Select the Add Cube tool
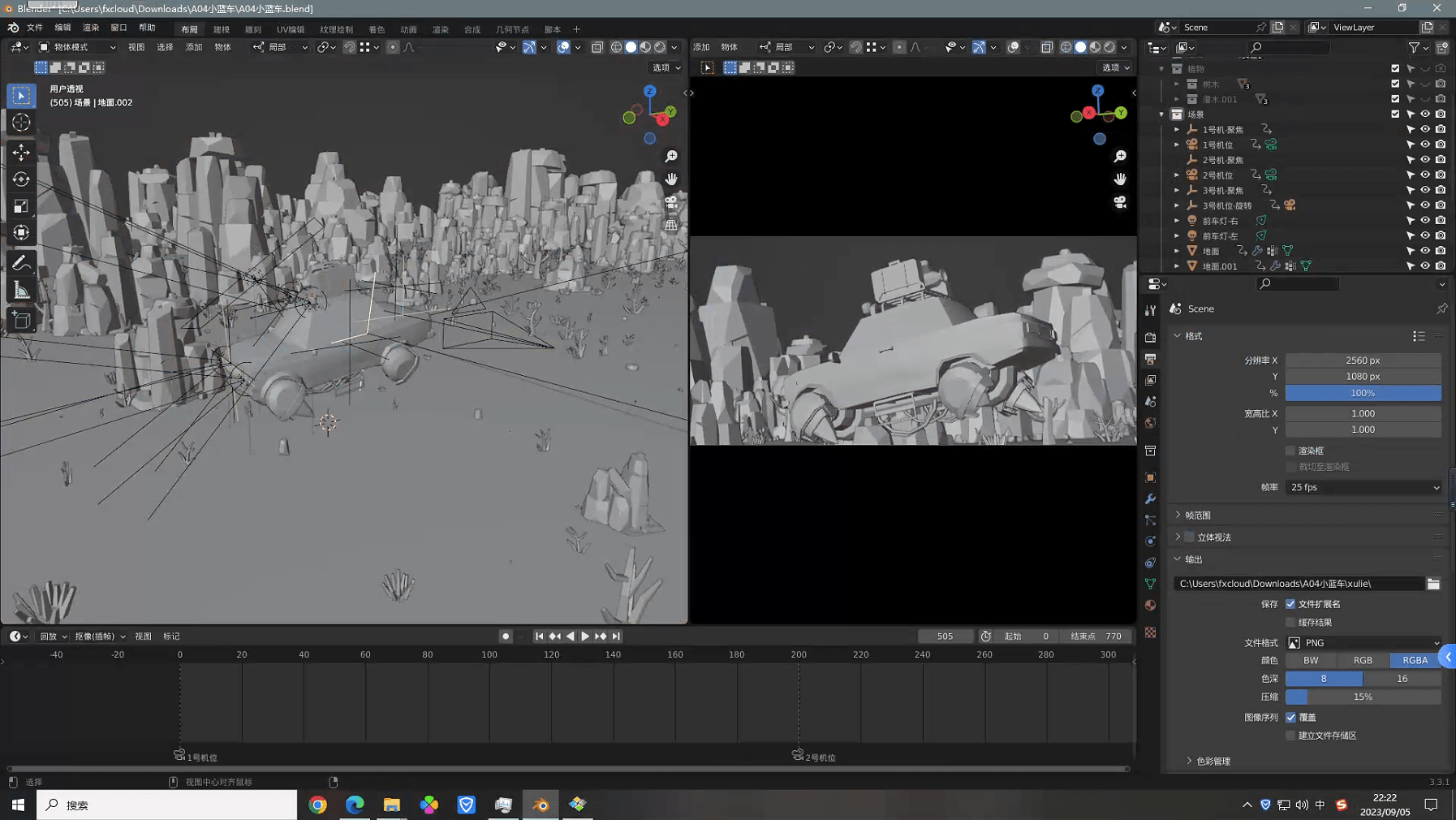Screen dimensions: 1456x820 21,320
